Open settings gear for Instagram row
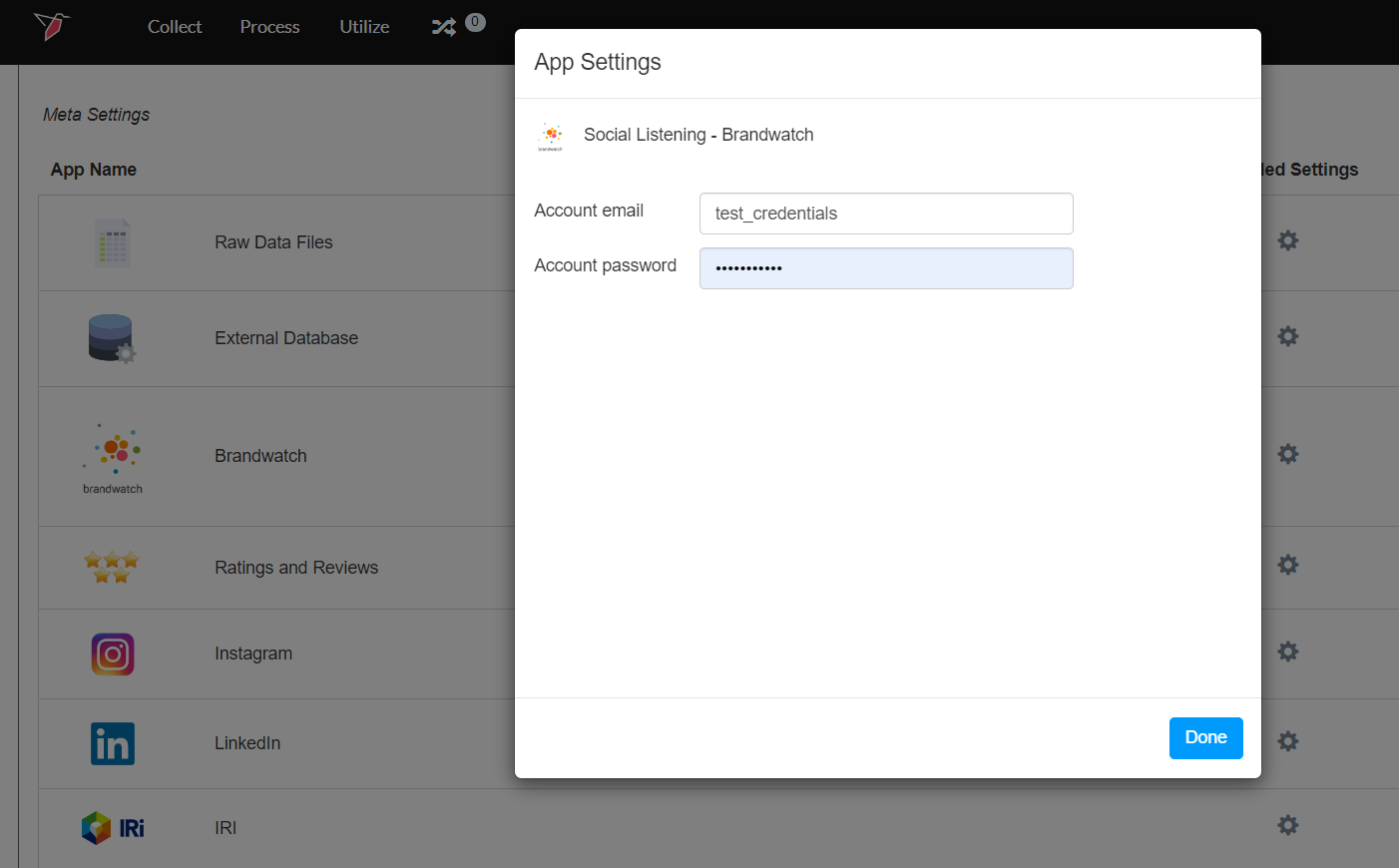1399x868 pixels. [1288, 651]
